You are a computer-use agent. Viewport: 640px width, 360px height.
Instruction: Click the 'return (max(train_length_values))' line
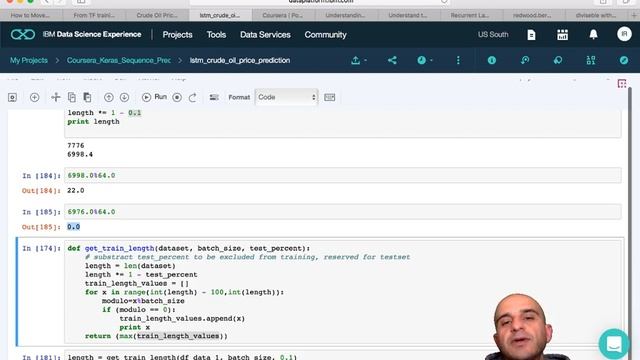(x=156, y=336)
